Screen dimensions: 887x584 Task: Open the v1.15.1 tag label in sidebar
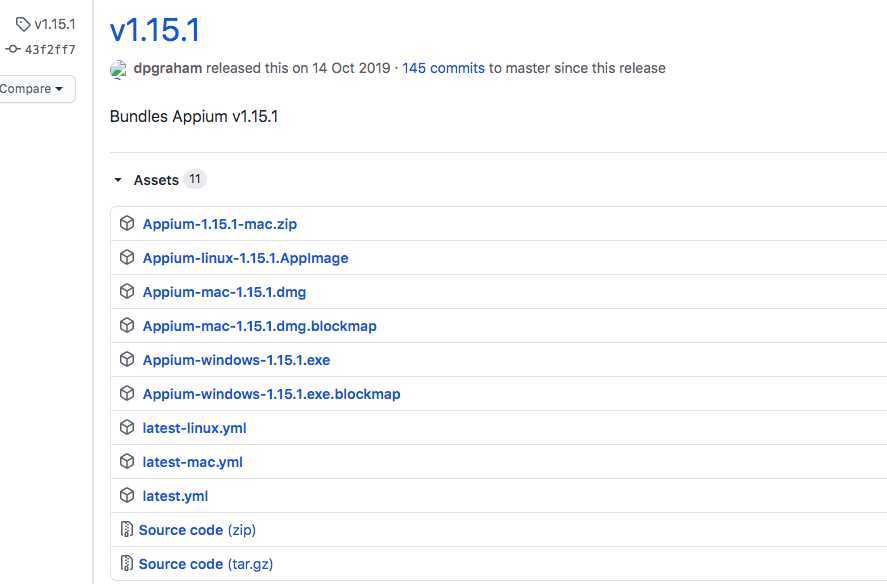click(55, 24)
